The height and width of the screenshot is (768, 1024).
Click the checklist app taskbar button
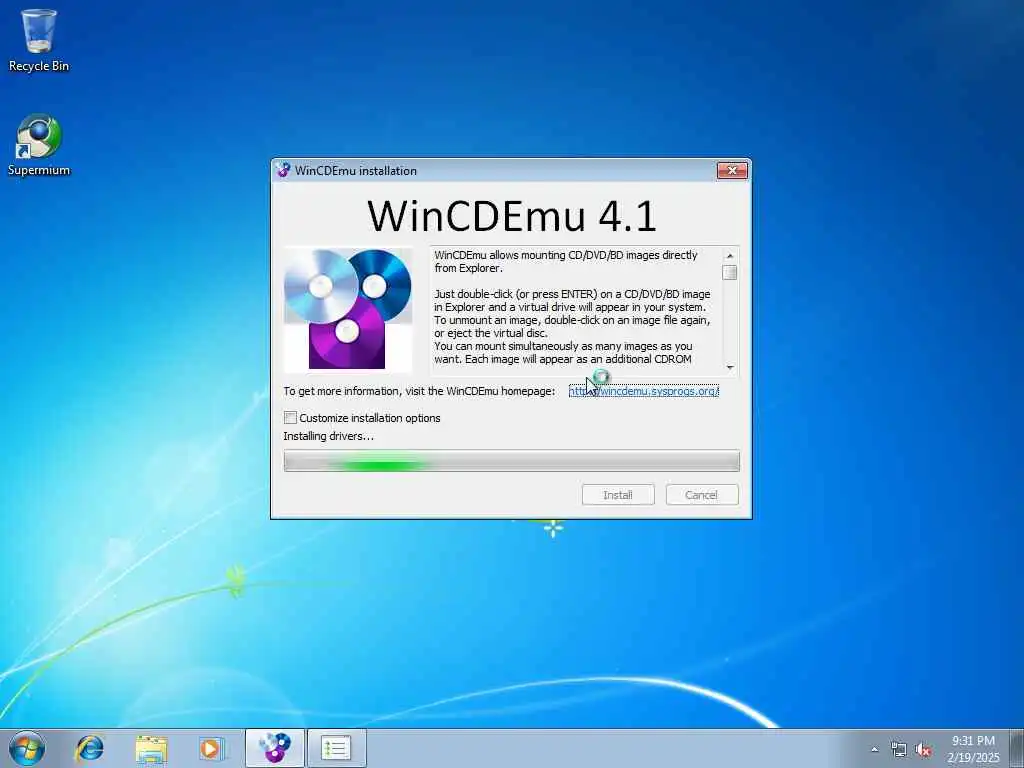(336, 748)
